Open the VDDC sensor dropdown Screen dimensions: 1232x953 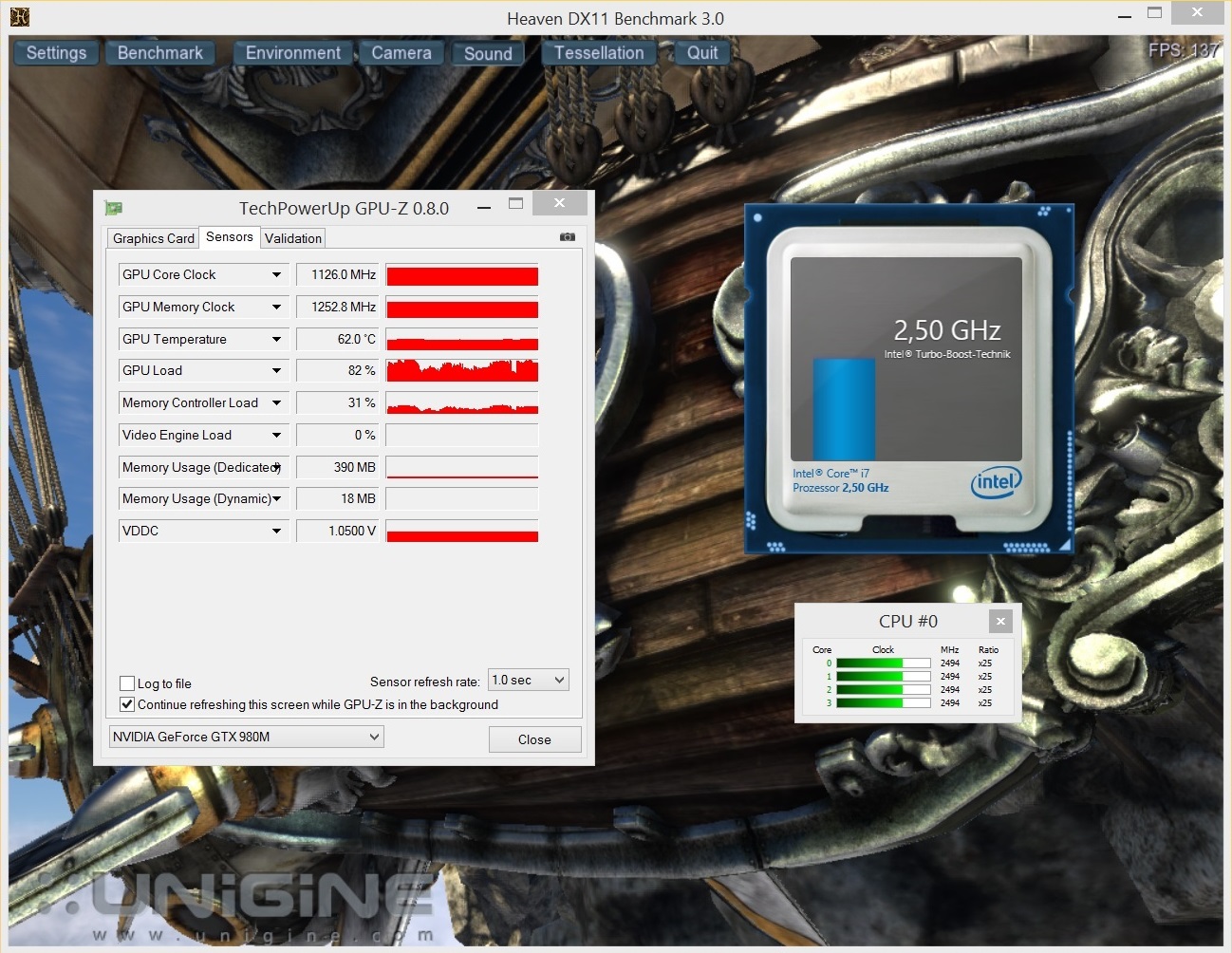pos(276,531)
